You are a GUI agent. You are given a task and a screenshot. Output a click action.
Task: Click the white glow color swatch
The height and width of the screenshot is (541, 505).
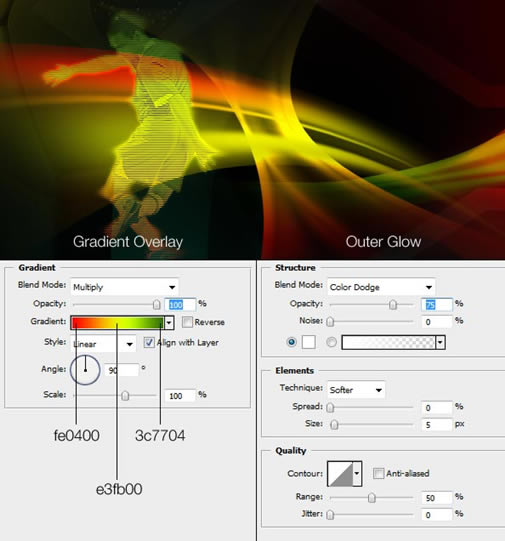pyautogui.click(x=308, y=342)
